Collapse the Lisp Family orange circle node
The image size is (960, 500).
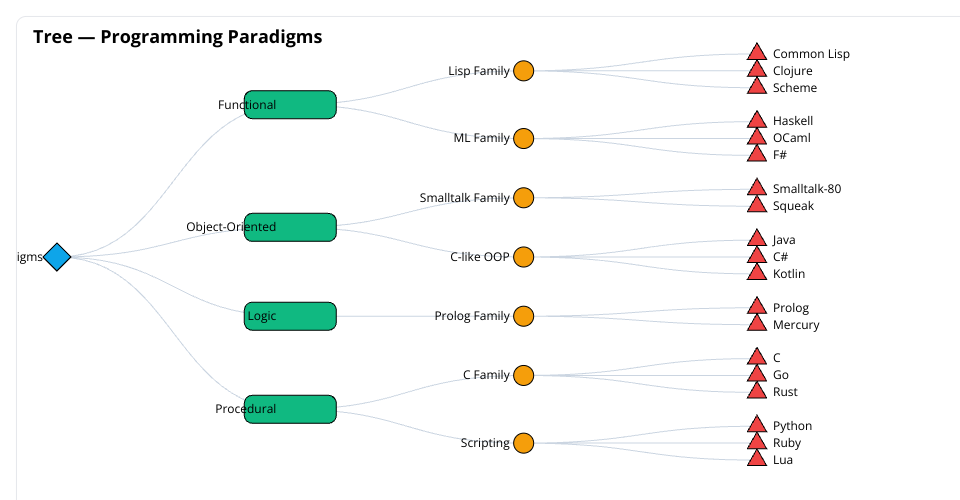(x=523, y=71)
